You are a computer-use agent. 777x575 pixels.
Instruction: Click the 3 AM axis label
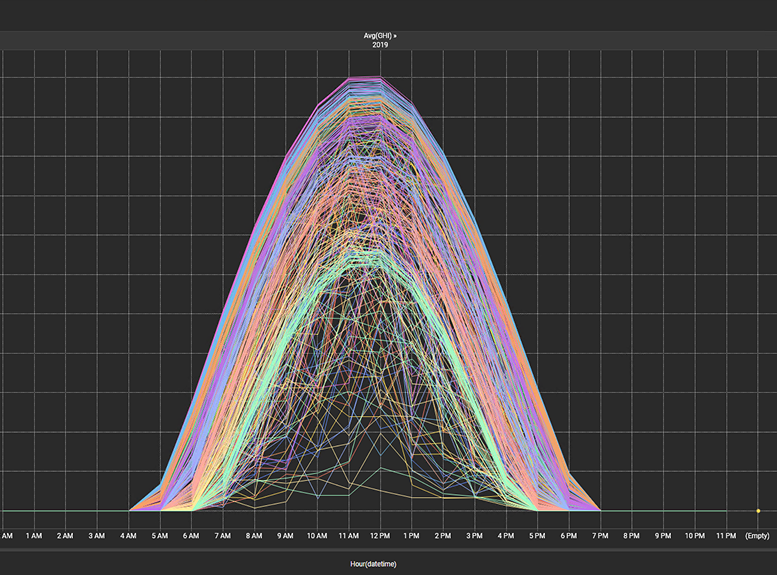97,536
